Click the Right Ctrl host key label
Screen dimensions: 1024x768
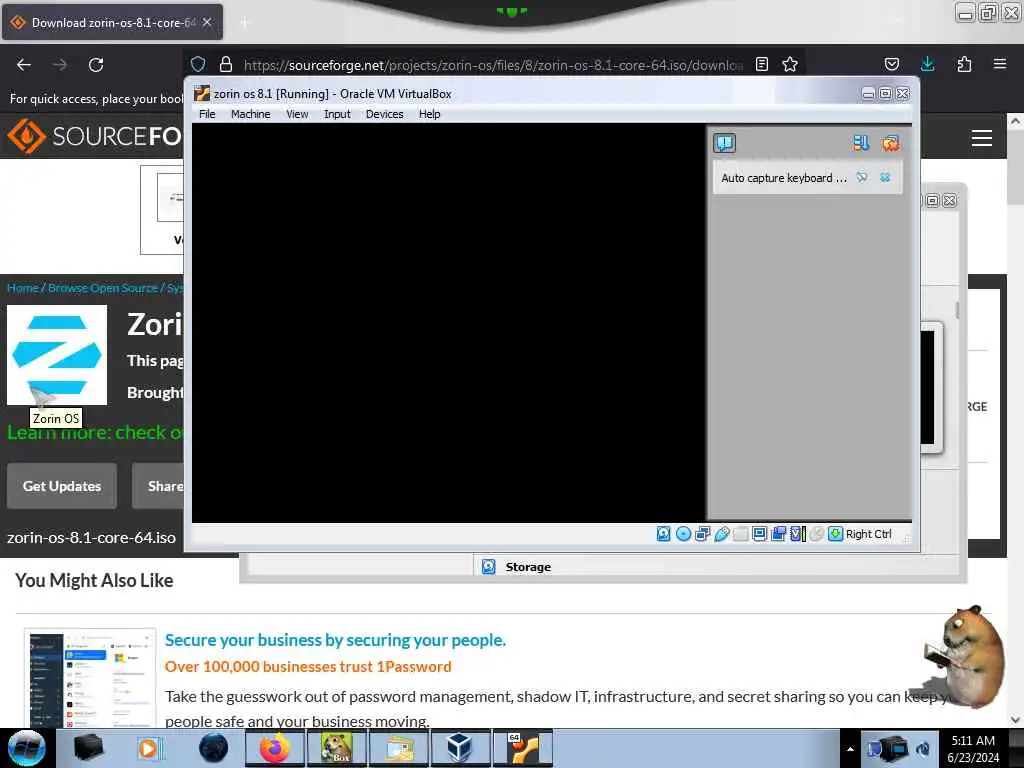click(x=869, y=534)
